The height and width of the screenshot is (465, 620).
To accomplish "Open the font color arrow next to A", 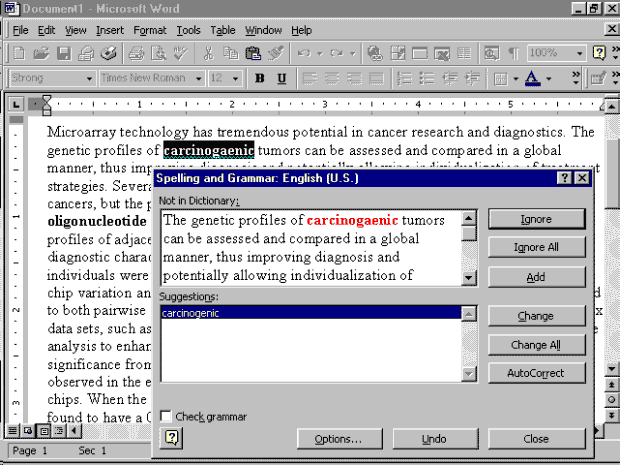I will pos(548,78).
